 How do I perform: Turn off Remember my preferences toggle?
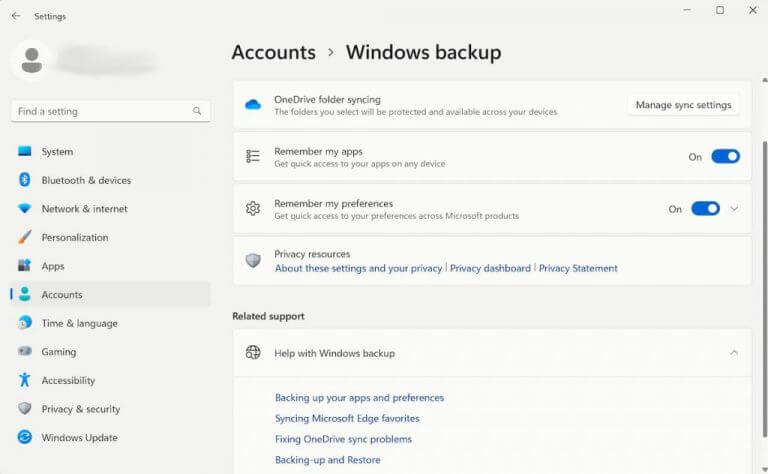(705, 209)
